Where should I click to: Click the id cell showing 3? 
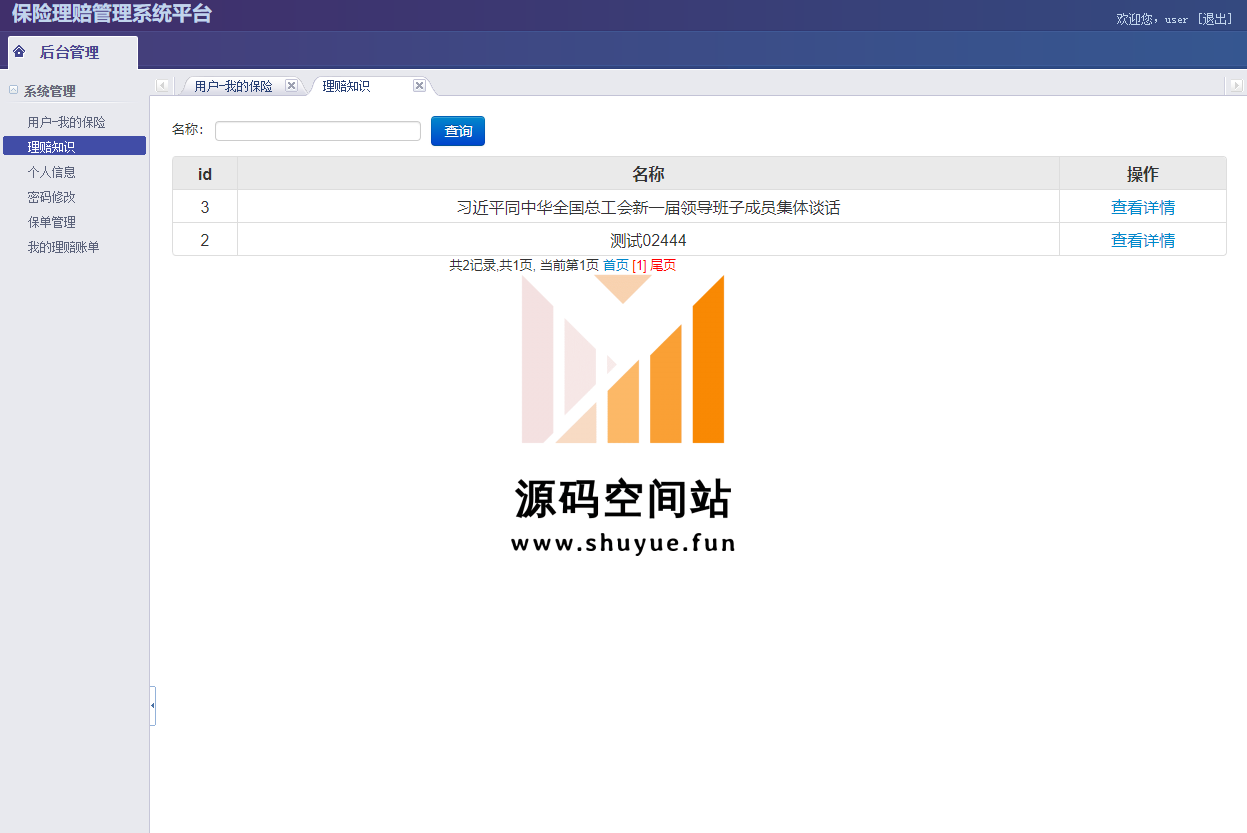tap(205, 207)
